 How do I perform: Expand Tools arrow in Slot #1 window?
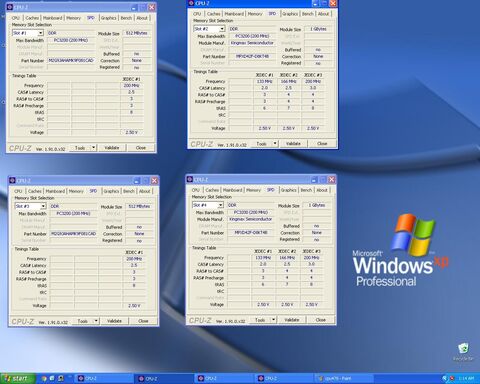click(94, 148)
